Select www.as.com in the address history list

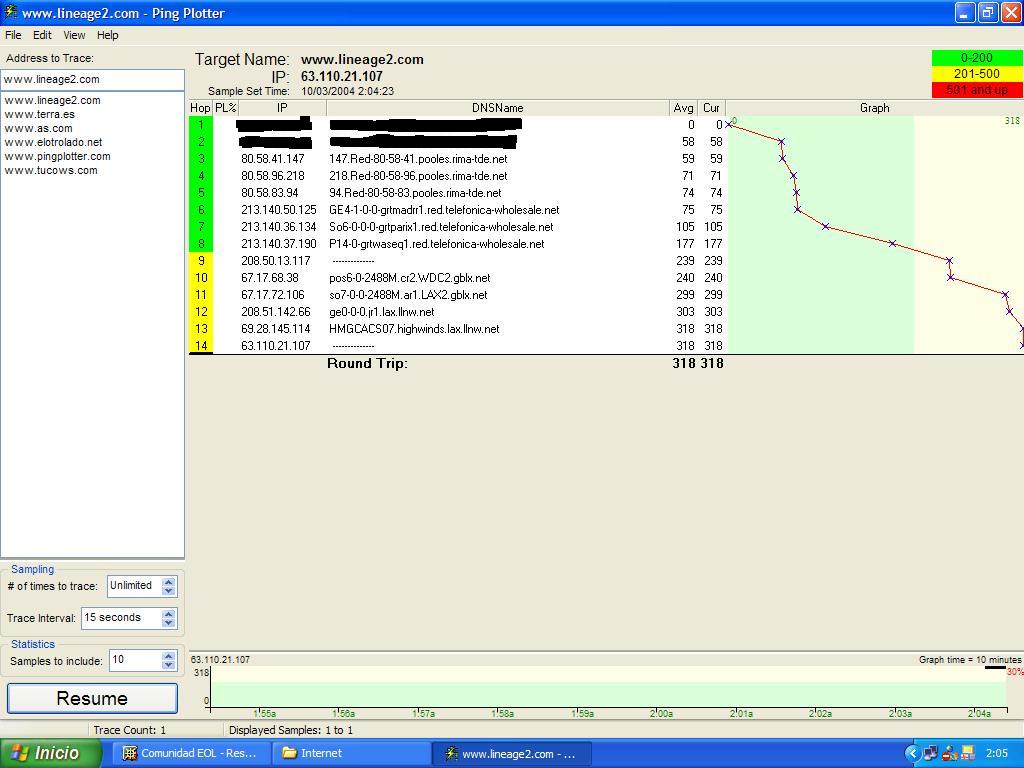pyautogui.click(x=38, y=129)
